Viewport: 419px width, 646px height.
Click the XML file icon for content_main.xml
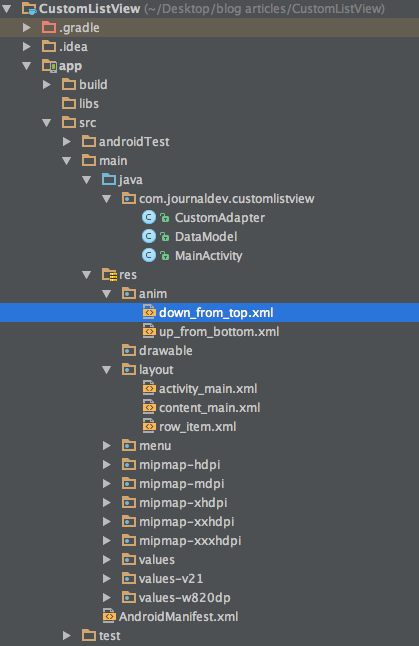pyautogui.click(x=149, y=407)
